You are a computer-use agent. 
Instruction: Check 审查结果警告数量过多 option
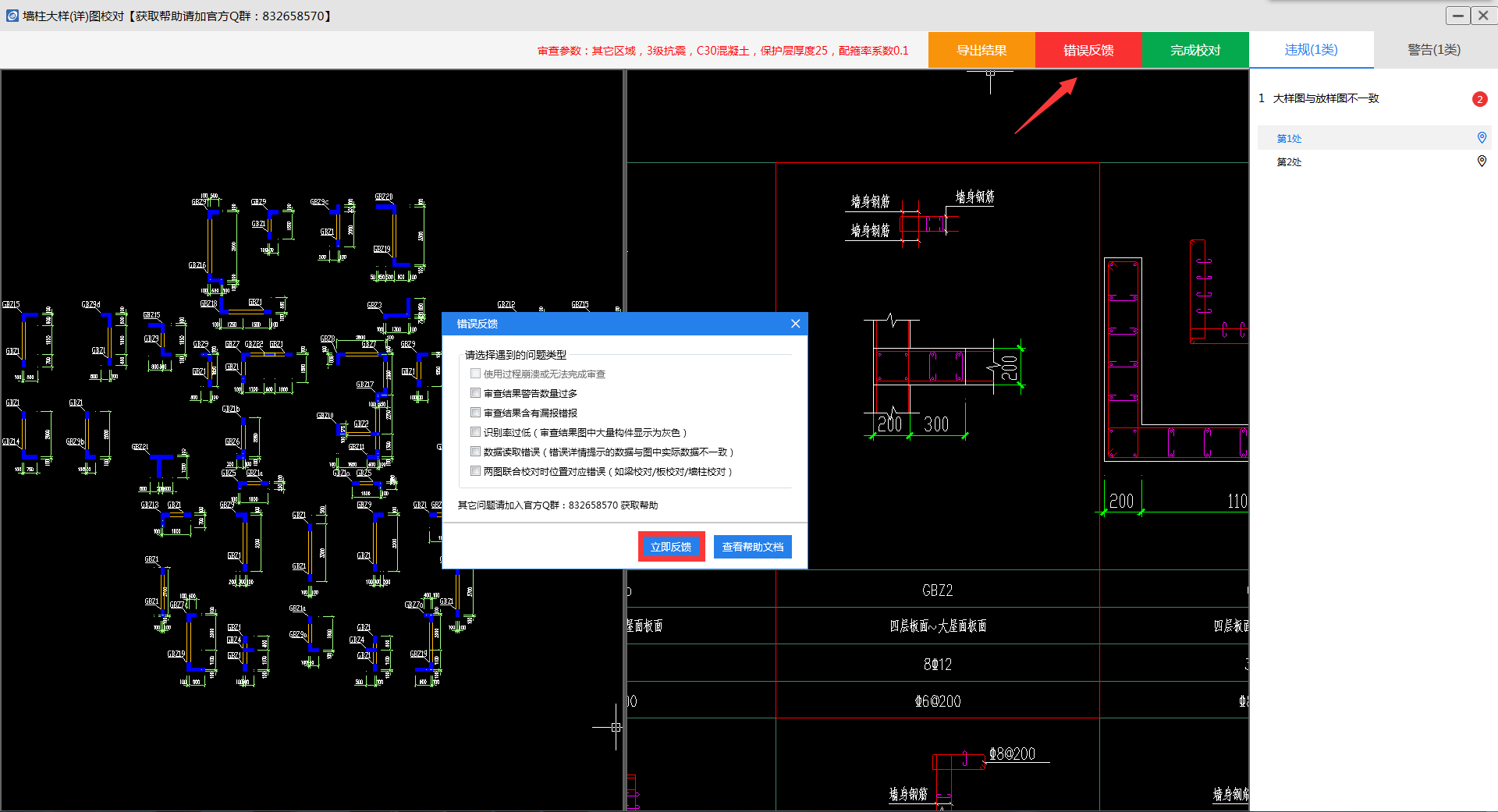pyautogui.click(x=475, y=393)
